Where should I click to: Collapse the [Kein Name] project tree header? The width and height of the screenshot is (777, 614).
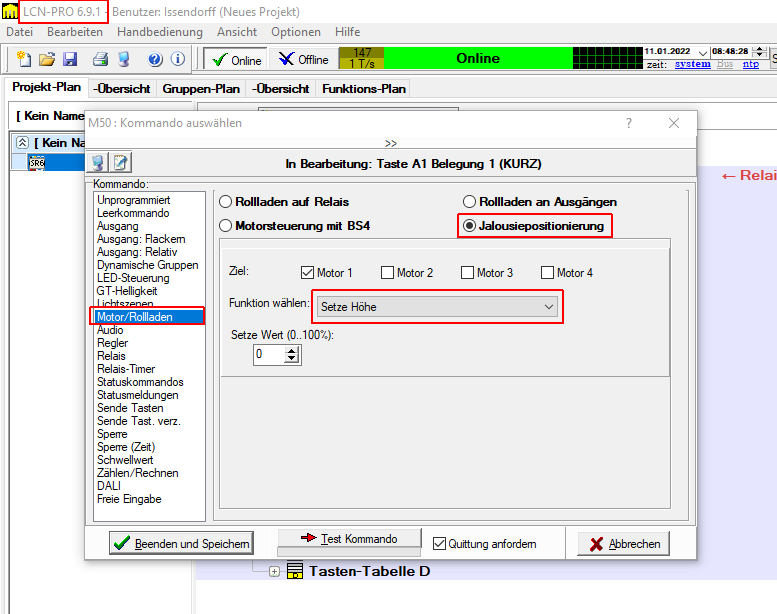[x=21, y=143]
